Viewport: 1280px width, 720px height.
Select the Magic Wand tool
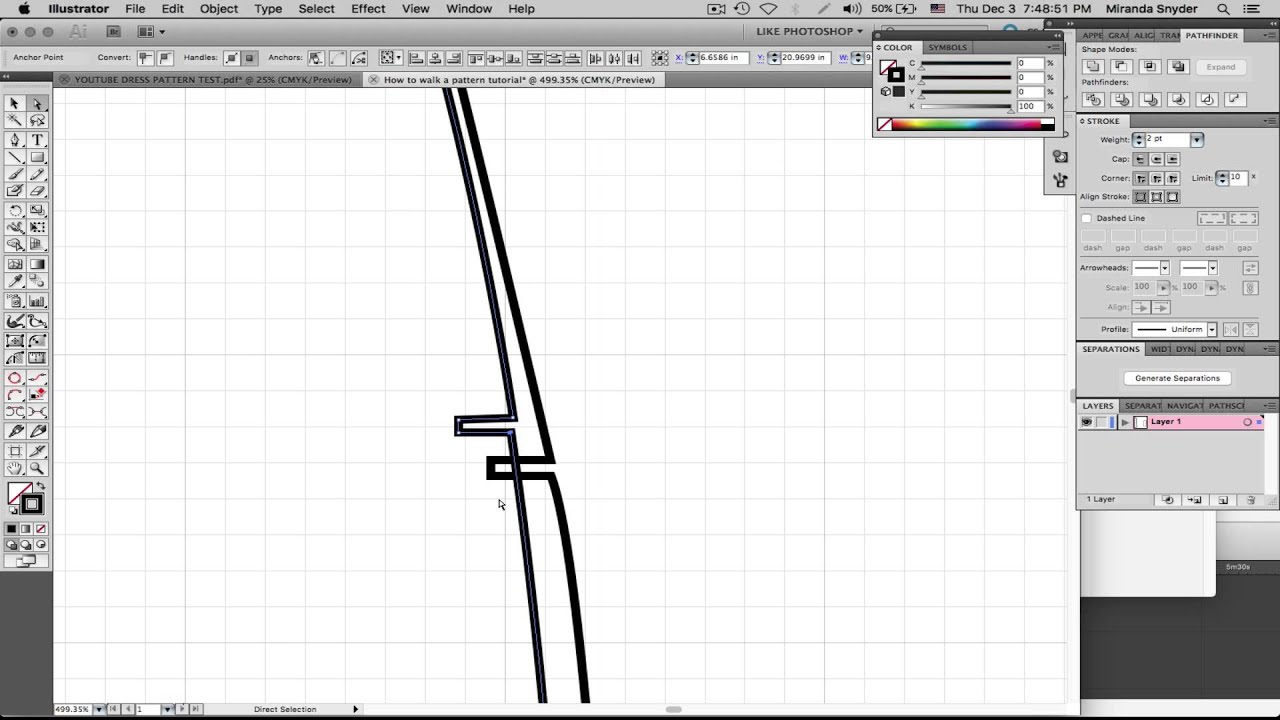(15, 121)
